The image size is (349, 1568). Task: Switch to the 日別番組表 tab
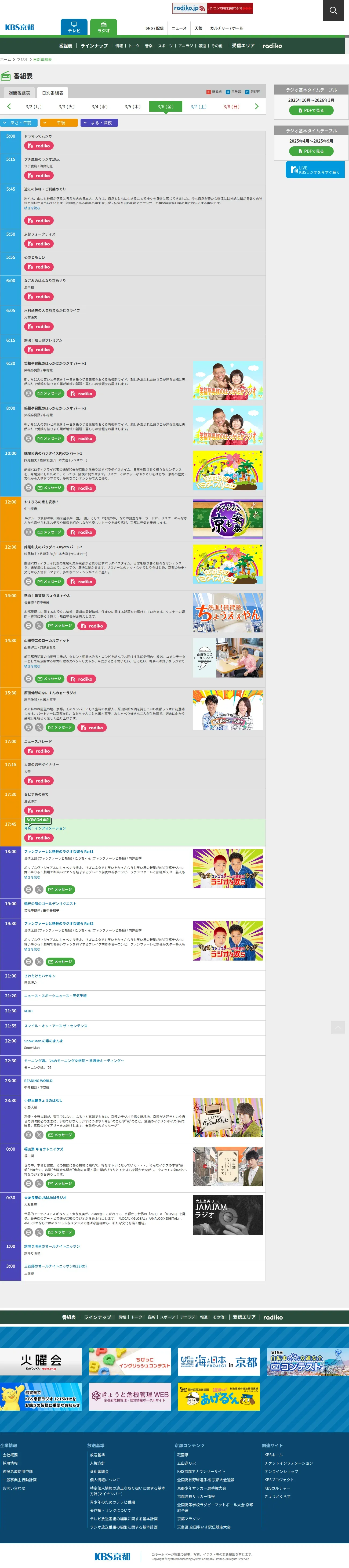(x=52, y=93)
